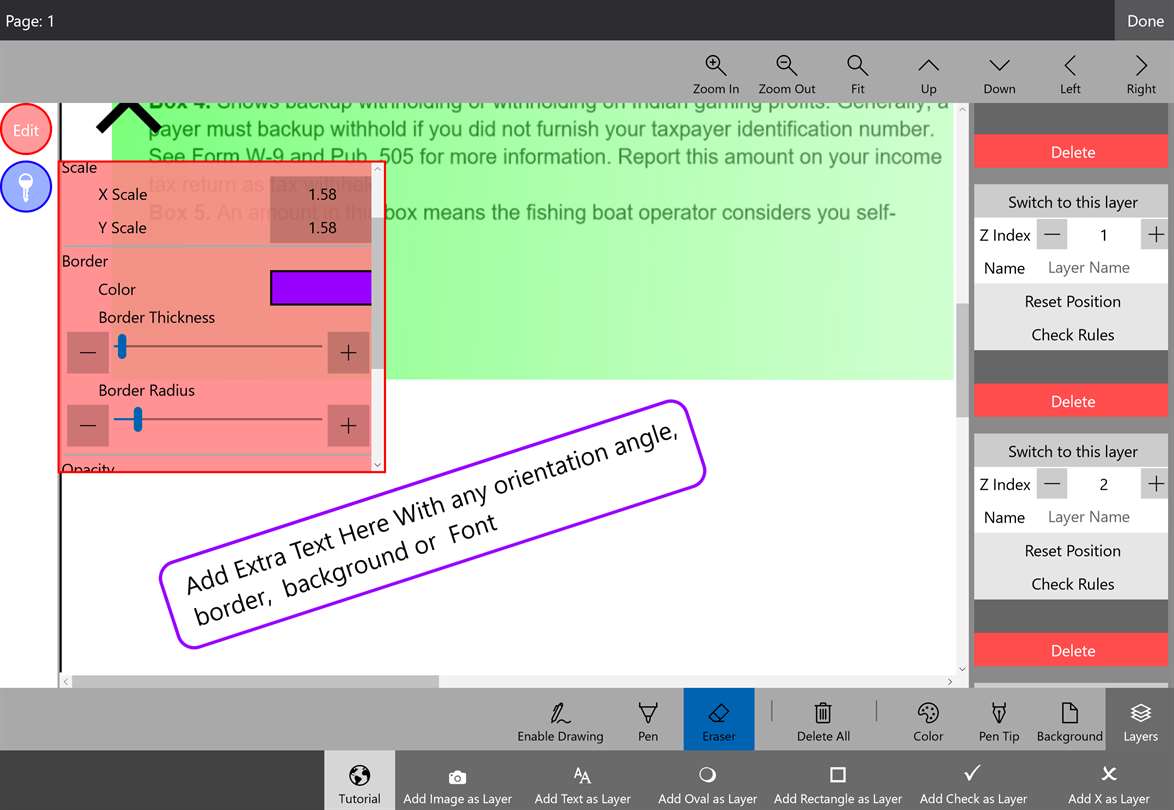Click the Zoom In magnifier icon
This screenshot has width=1174, height=810.
[x=715, y=65]
